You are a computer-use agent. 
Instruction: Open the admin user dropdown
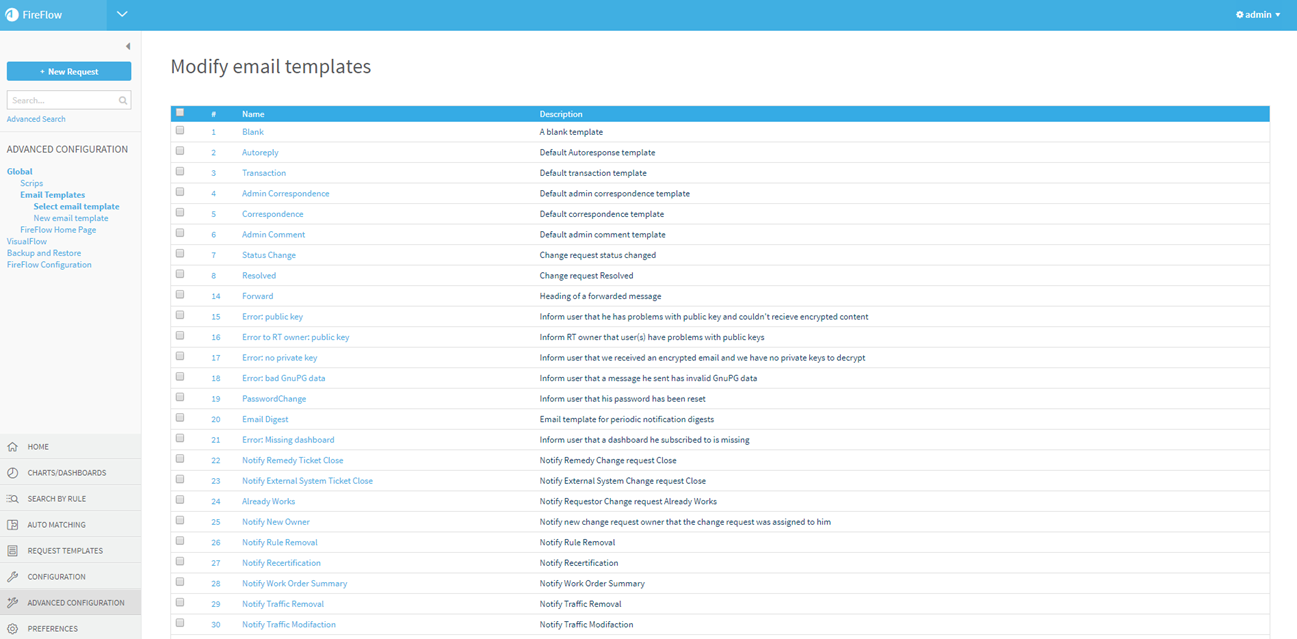click(1257, 15)
